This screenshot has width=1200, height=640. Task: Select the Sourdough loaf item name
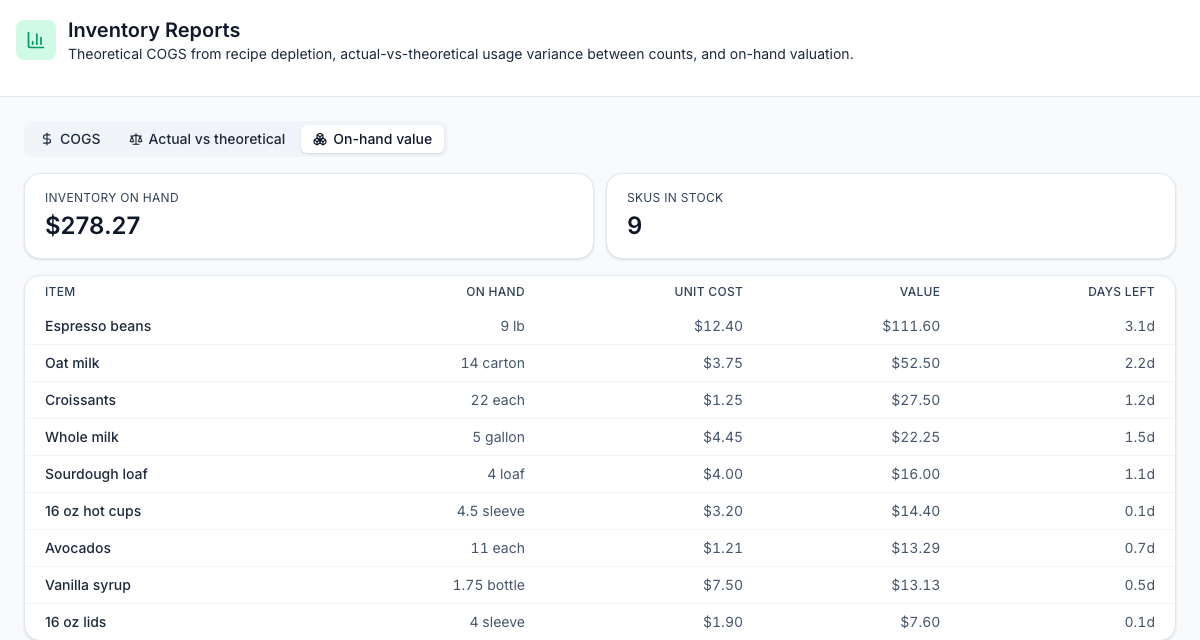coord(96,474)
